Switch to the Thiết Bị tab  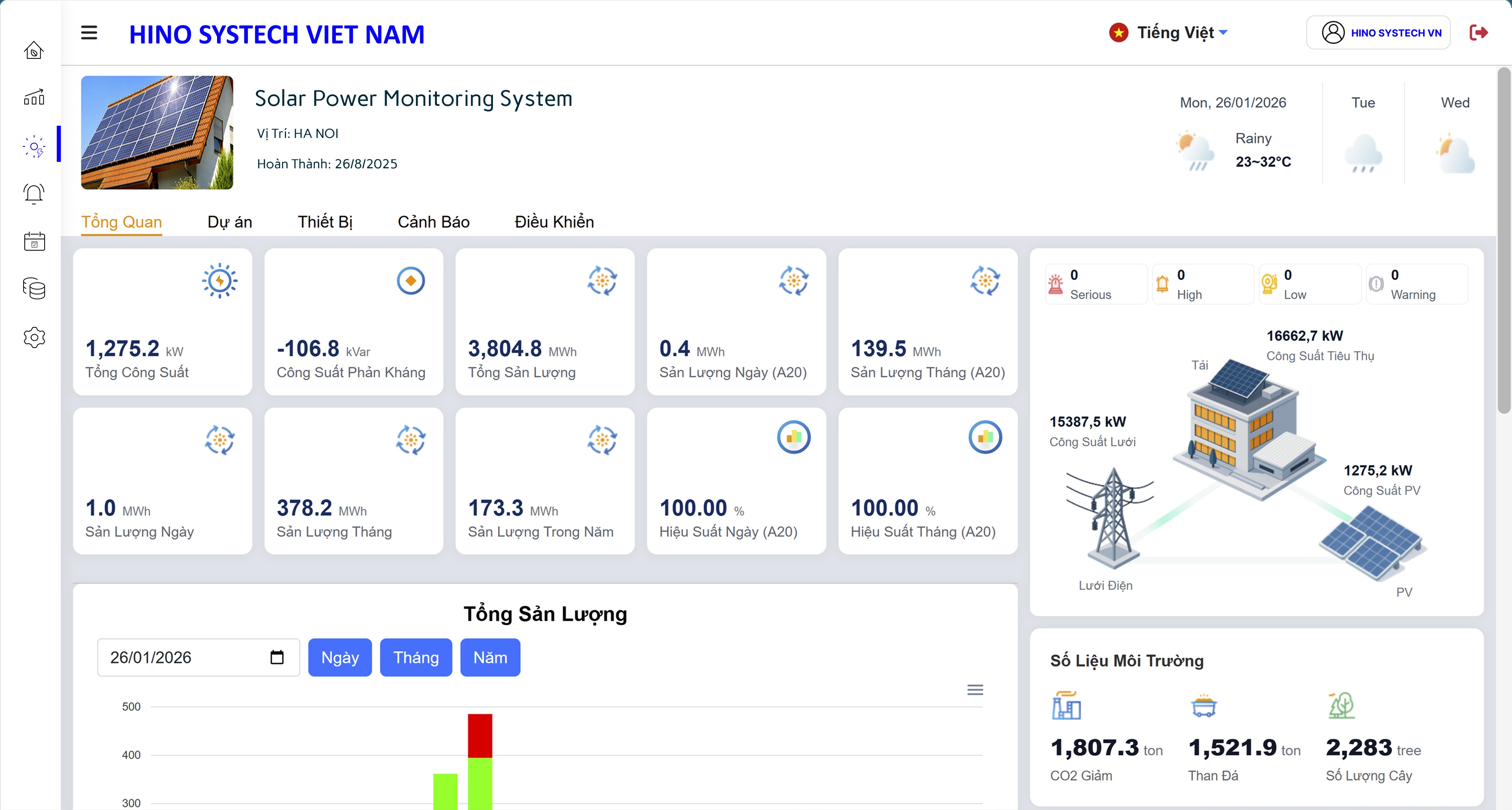coord(325,222)
